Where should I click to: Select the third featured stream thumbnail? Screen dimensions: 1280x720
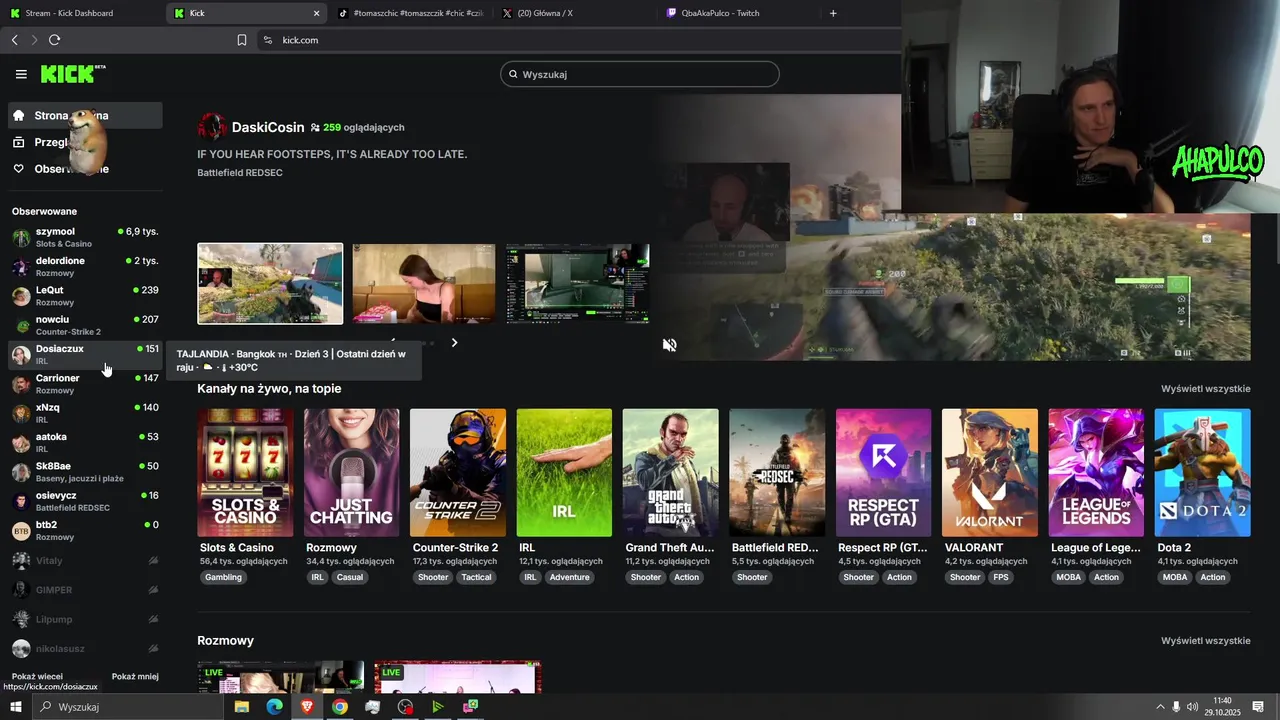click(577, 284)
